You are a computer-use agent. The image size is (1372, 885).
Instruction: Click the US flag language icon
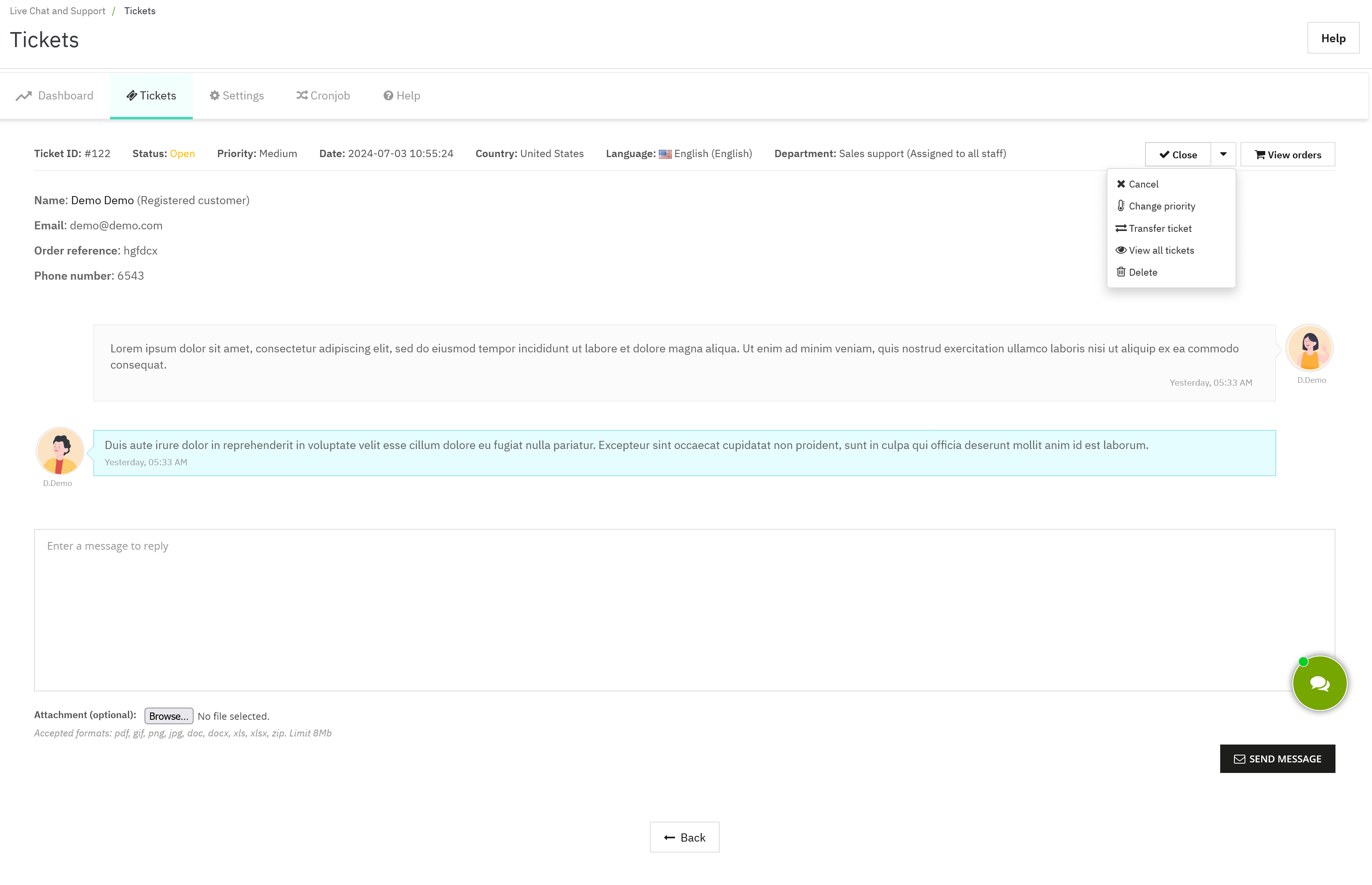[x=665, y=154]
